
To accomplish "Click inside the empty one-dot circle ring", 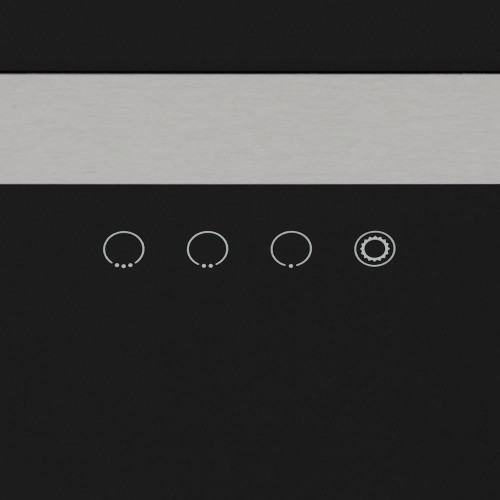I will click(x=291, y=247).
